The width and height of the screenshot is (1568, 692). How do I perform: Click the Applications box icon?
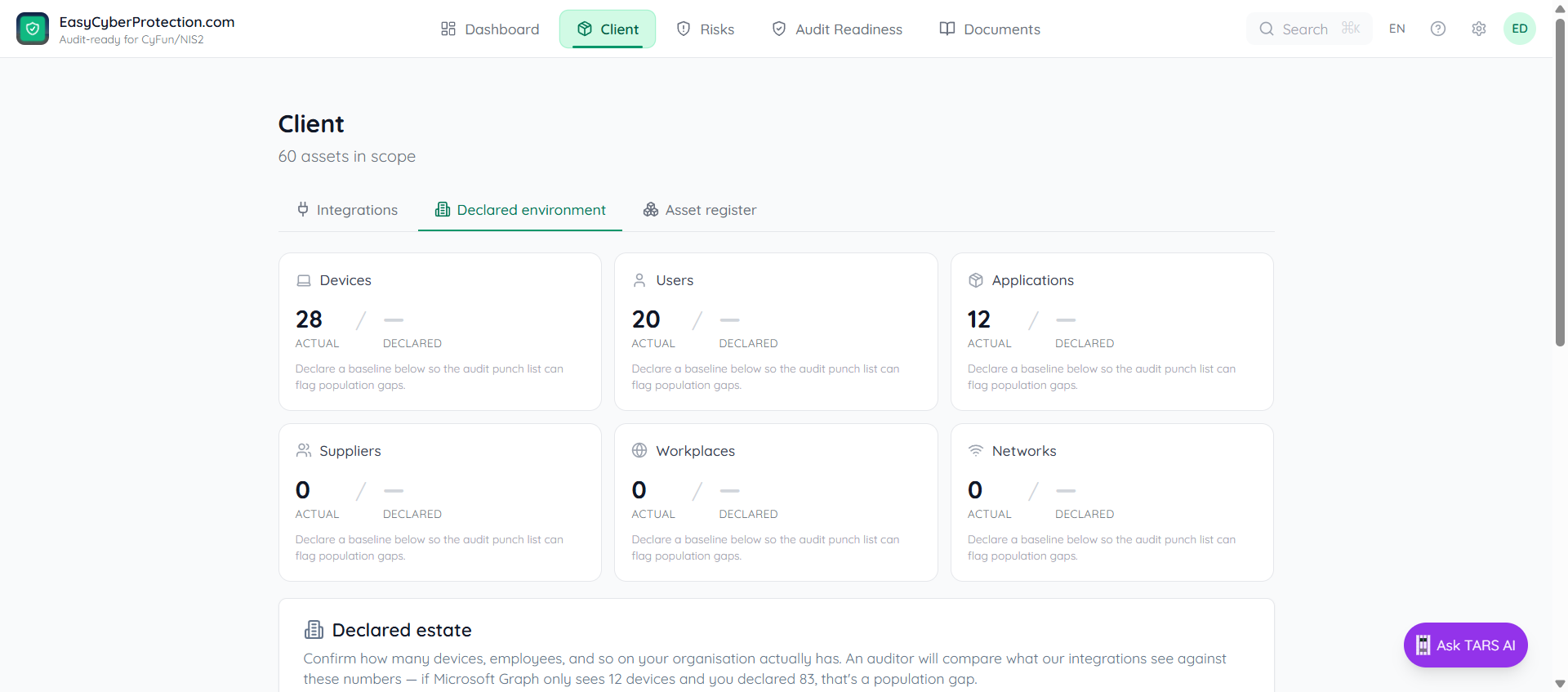pyautogui.click(x=976, y=280)
